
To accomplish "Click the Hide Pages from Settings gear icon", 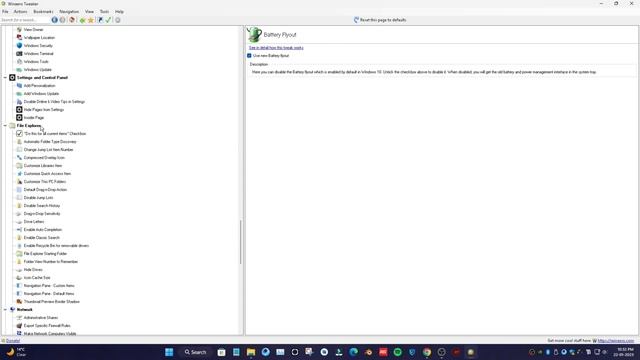I will coord(19,109).
